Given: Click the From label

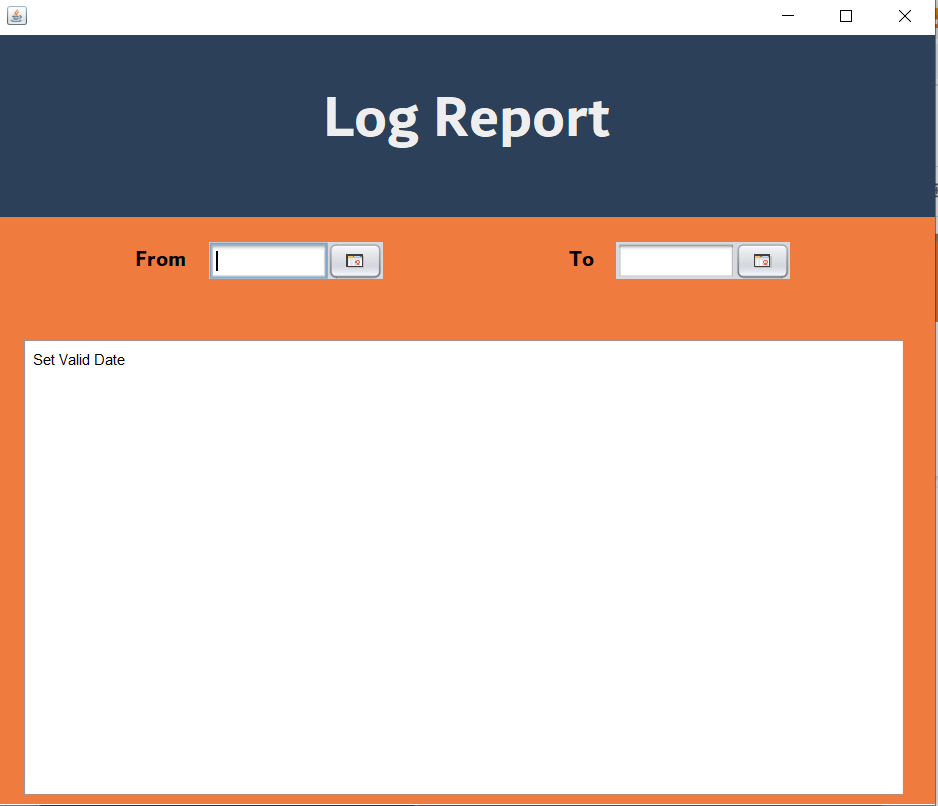Looking at the screenshot, I should 160,259.
